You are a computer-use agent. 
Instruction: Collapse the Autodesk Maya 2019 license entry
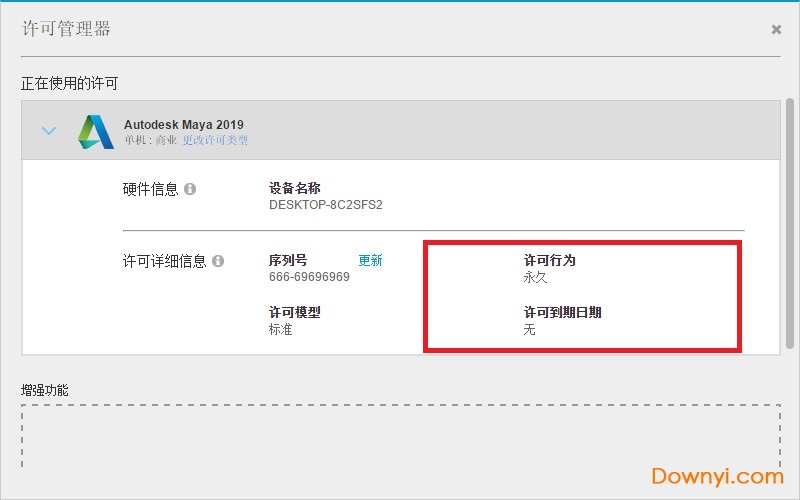pyautogui.click(x=49, y=131)
